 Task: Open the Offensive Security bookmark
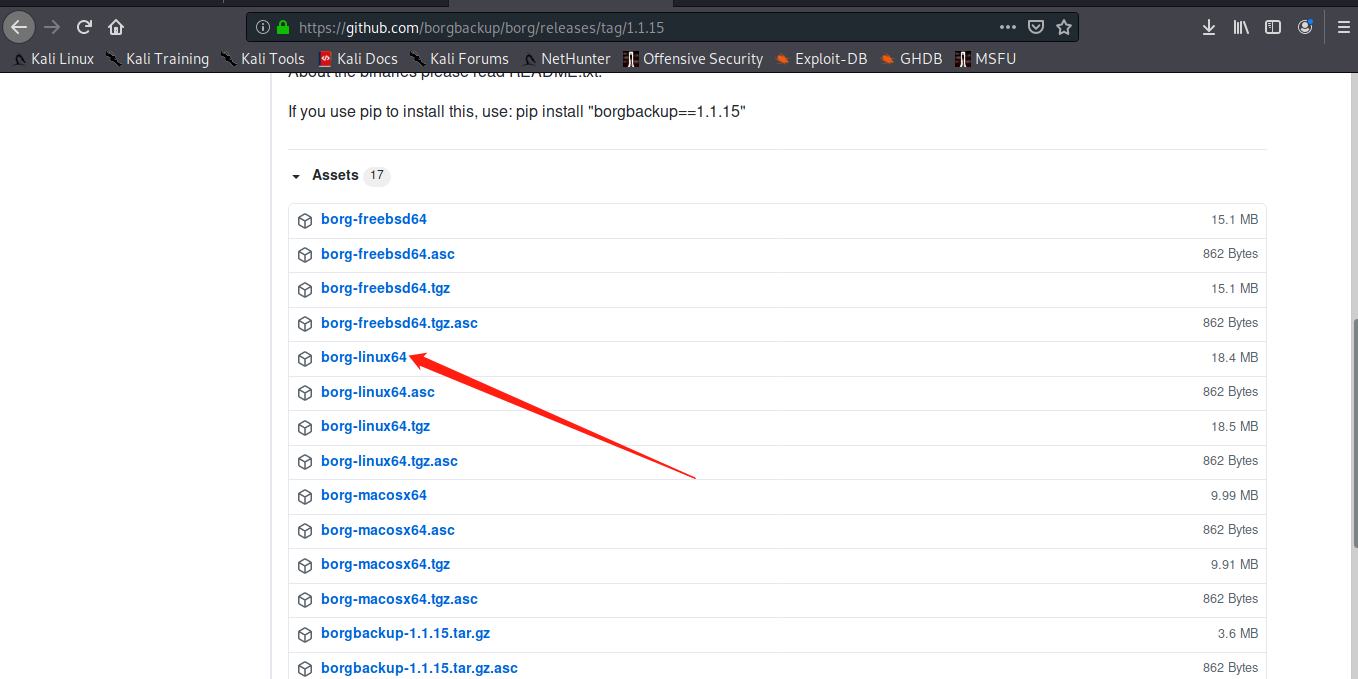click(693, 59)
